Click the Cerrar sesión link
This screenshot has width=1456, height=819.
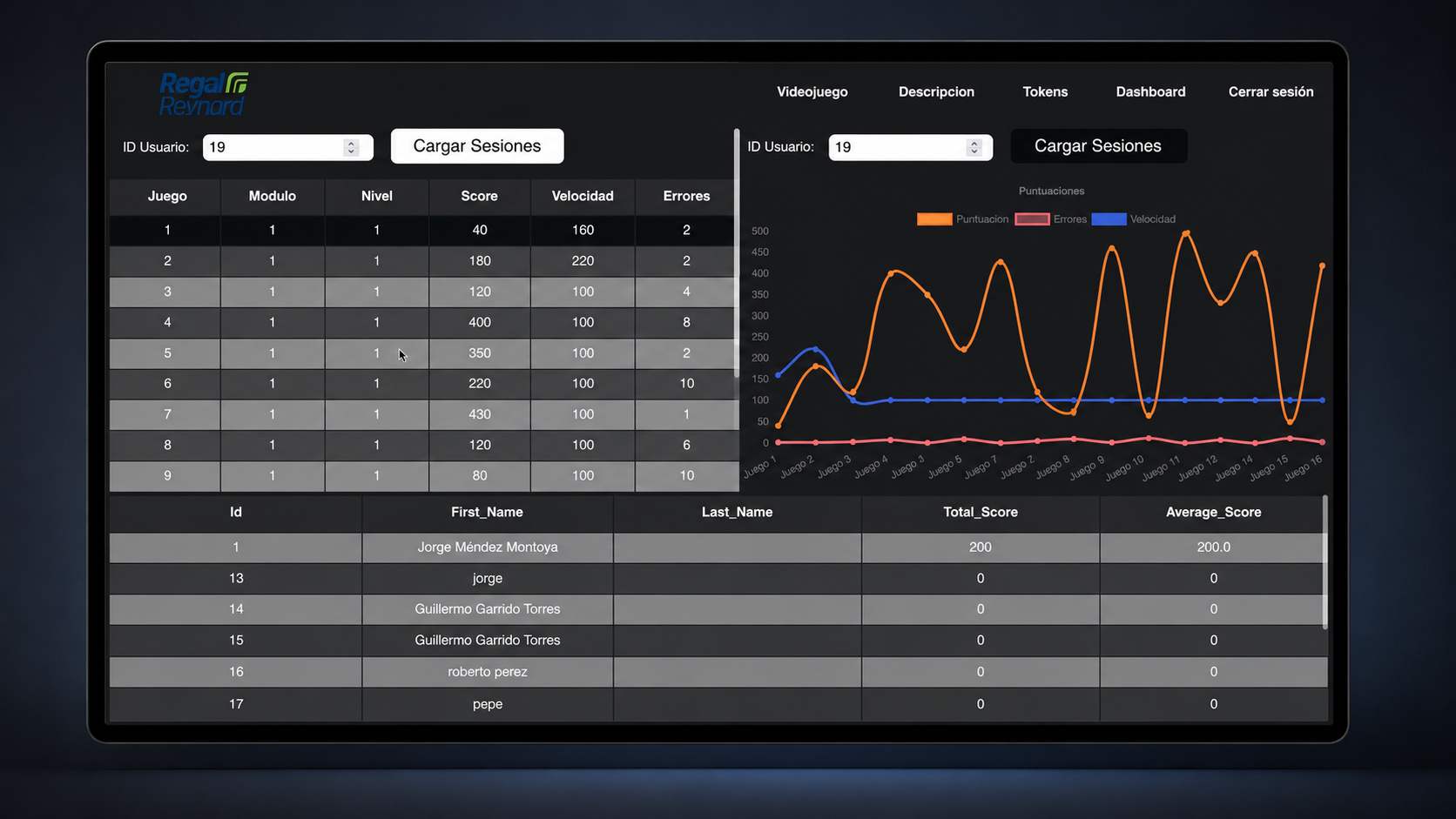pos(1271,91)
